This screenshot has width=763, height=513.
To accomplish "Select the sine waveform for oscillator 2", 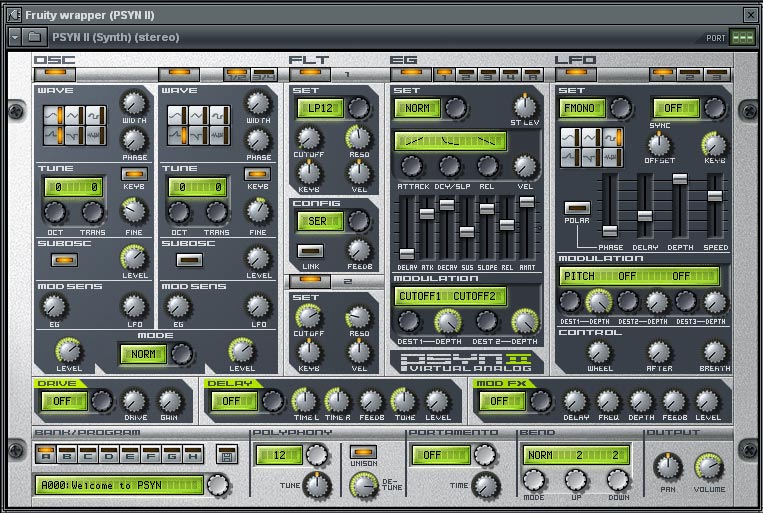I will click(x=178, y=116).
